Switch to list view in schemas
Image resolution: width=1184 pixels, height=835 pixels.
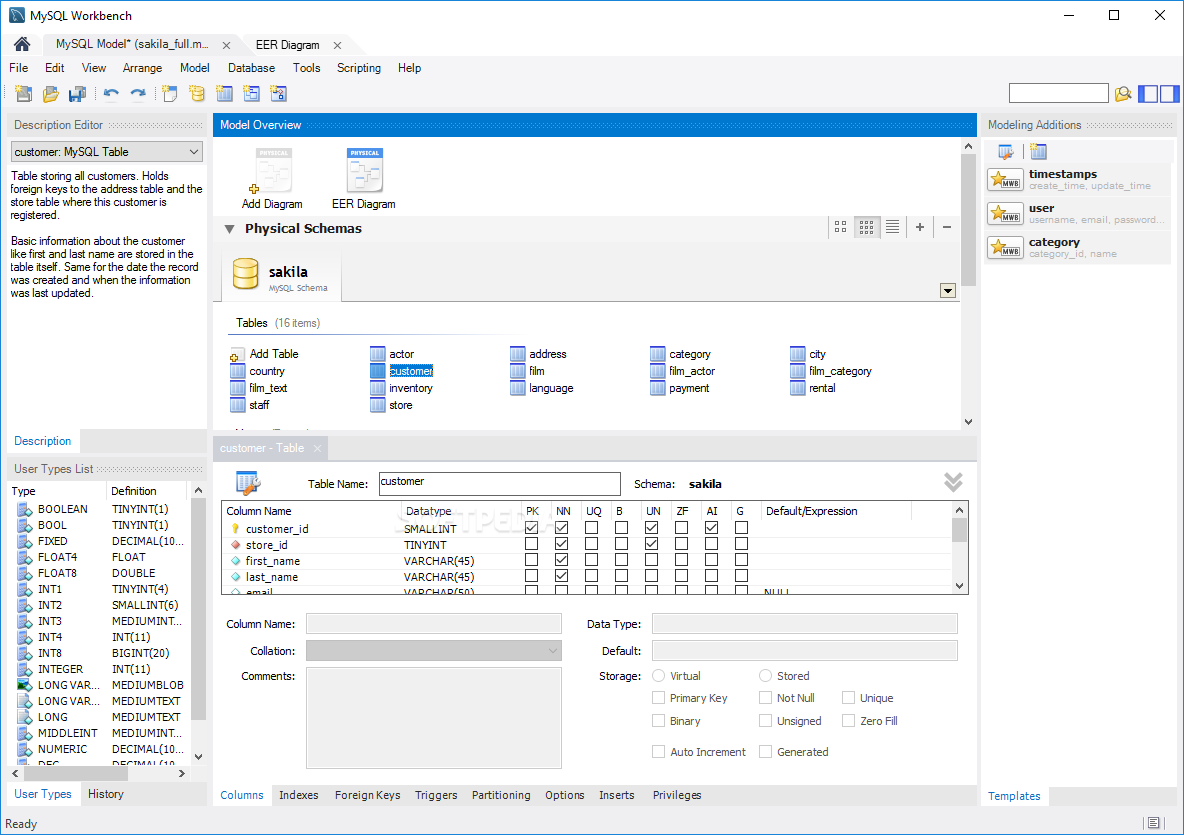click(893, 226)
